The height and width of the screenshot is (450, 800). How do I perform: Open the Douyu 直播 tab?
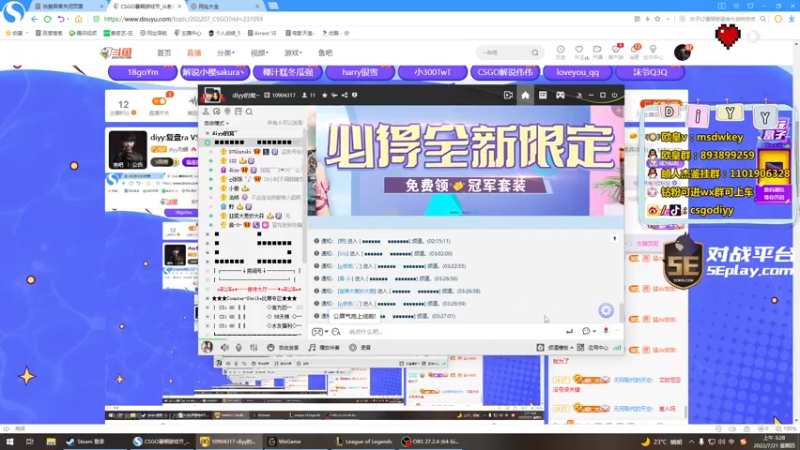pos(194,53)
